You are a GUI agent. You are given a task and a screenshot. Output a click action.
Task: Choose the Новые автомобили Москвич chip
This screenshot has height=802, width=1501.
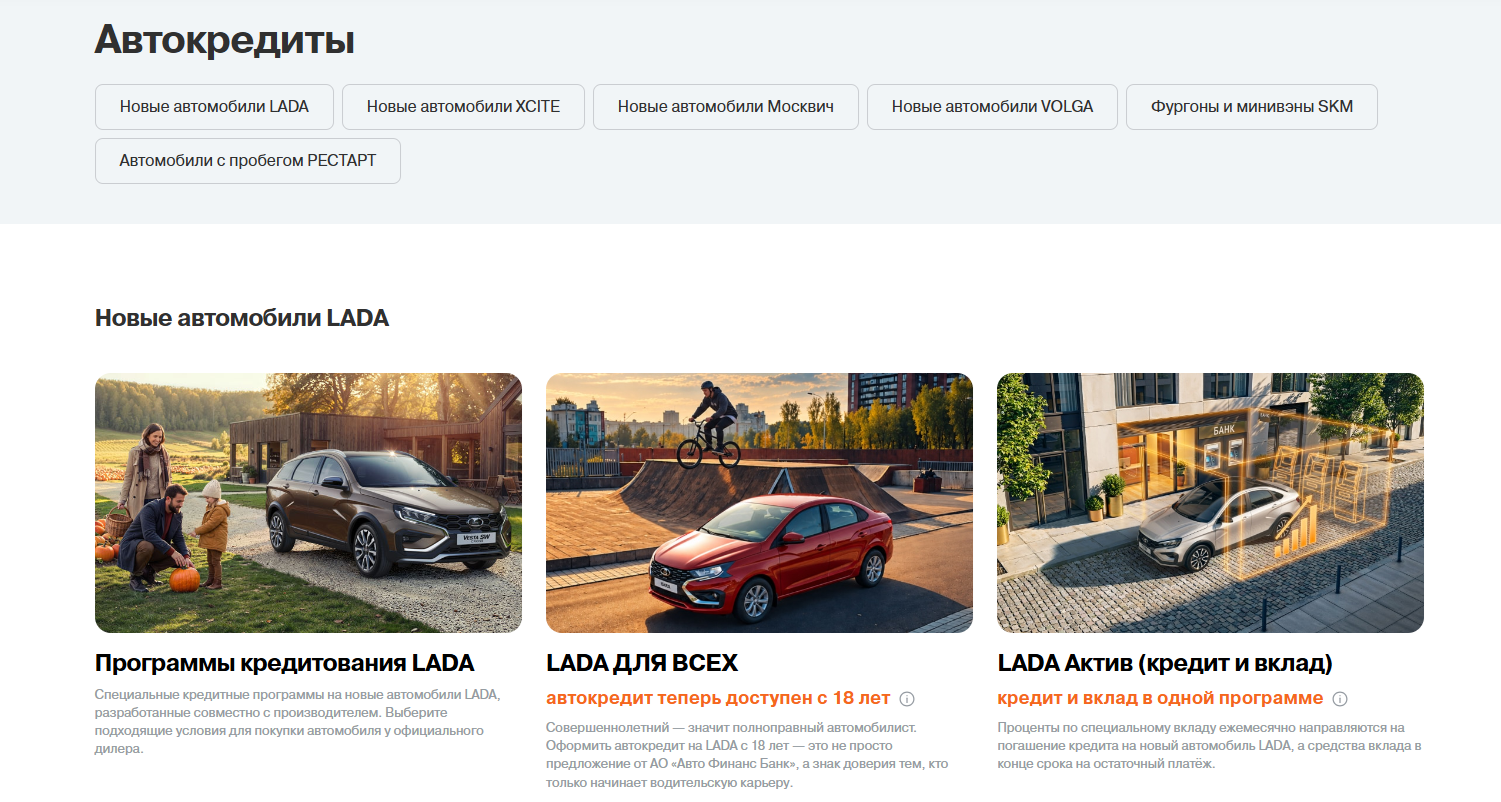pyautogui.click(x=726, y=107)
